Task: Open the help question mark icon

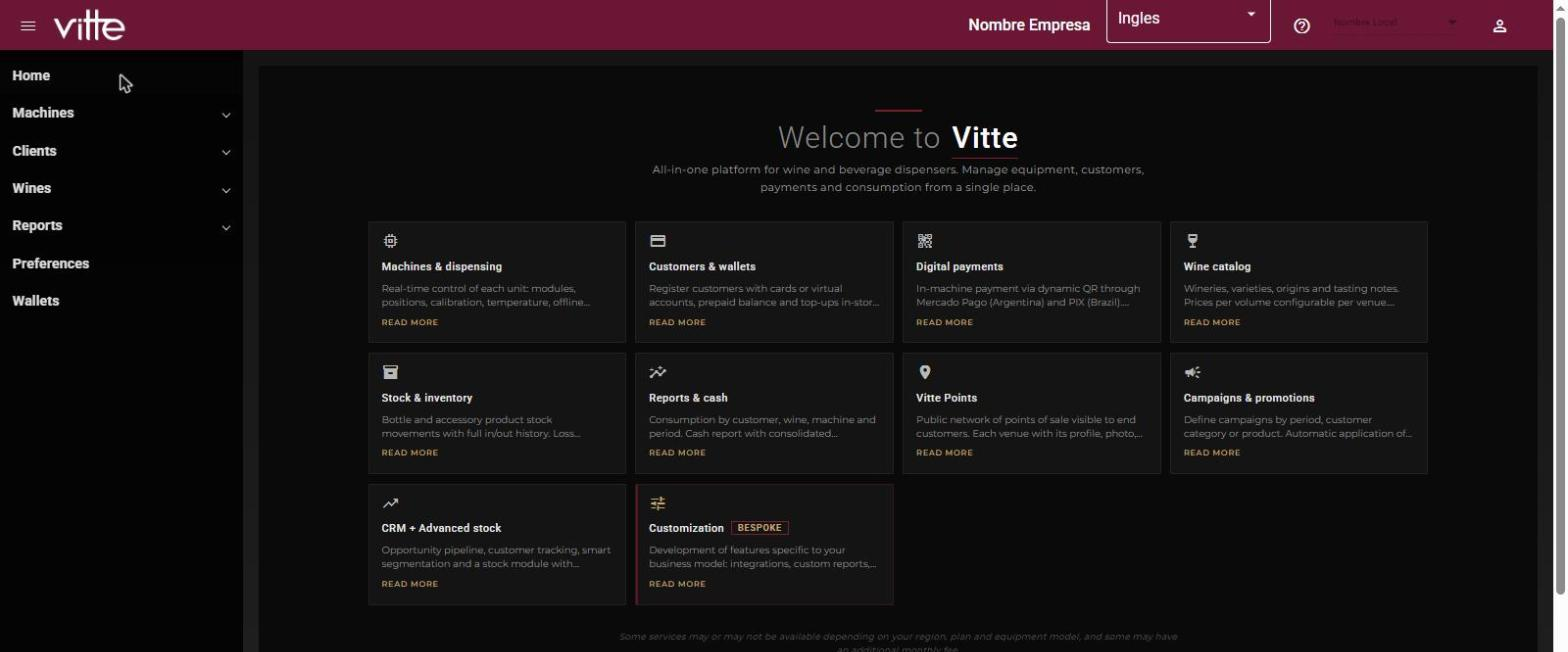Action: pyautogui.click(x=1301, y=26)
